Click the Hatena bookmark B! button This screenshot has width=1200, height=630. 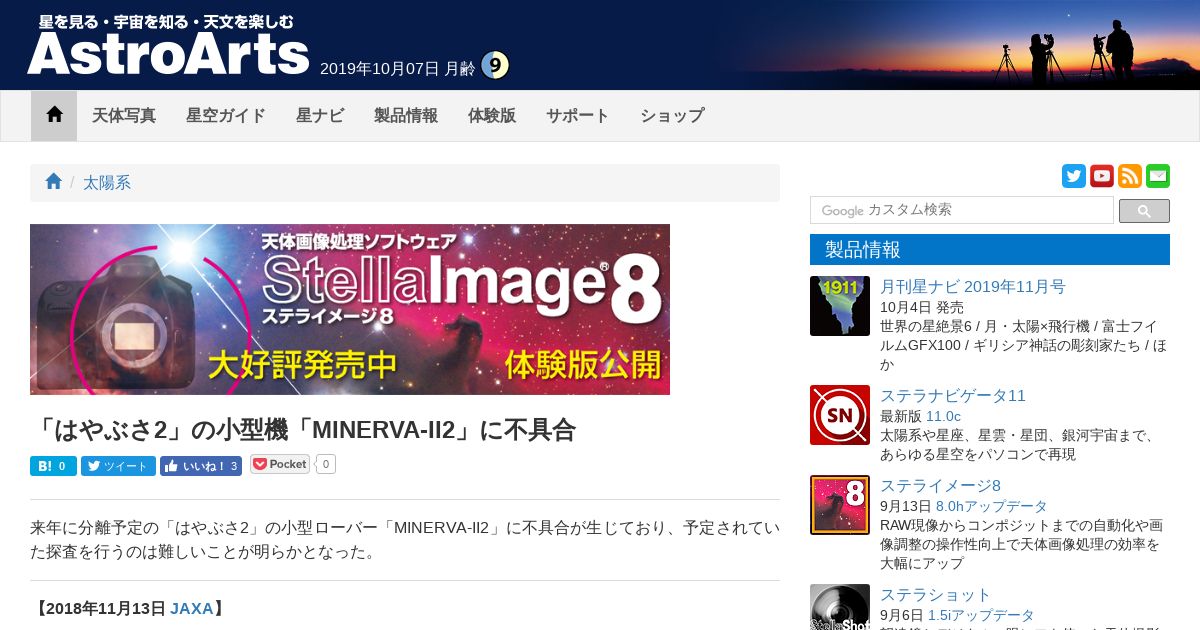click(53, 466)
